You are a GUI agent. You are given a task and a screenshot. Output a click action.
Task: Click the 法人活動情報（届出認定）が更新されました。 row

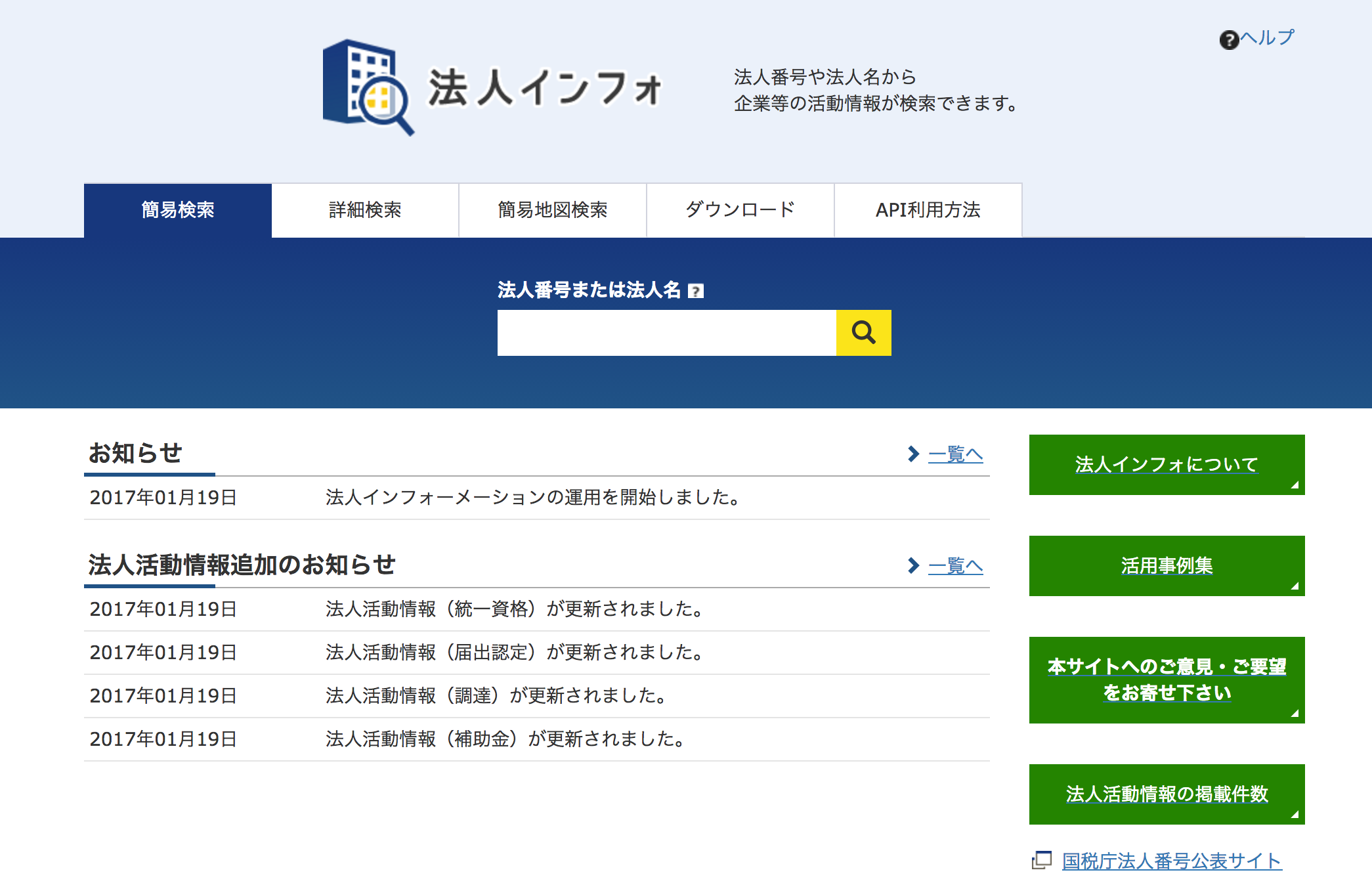(x=537, y=653)
